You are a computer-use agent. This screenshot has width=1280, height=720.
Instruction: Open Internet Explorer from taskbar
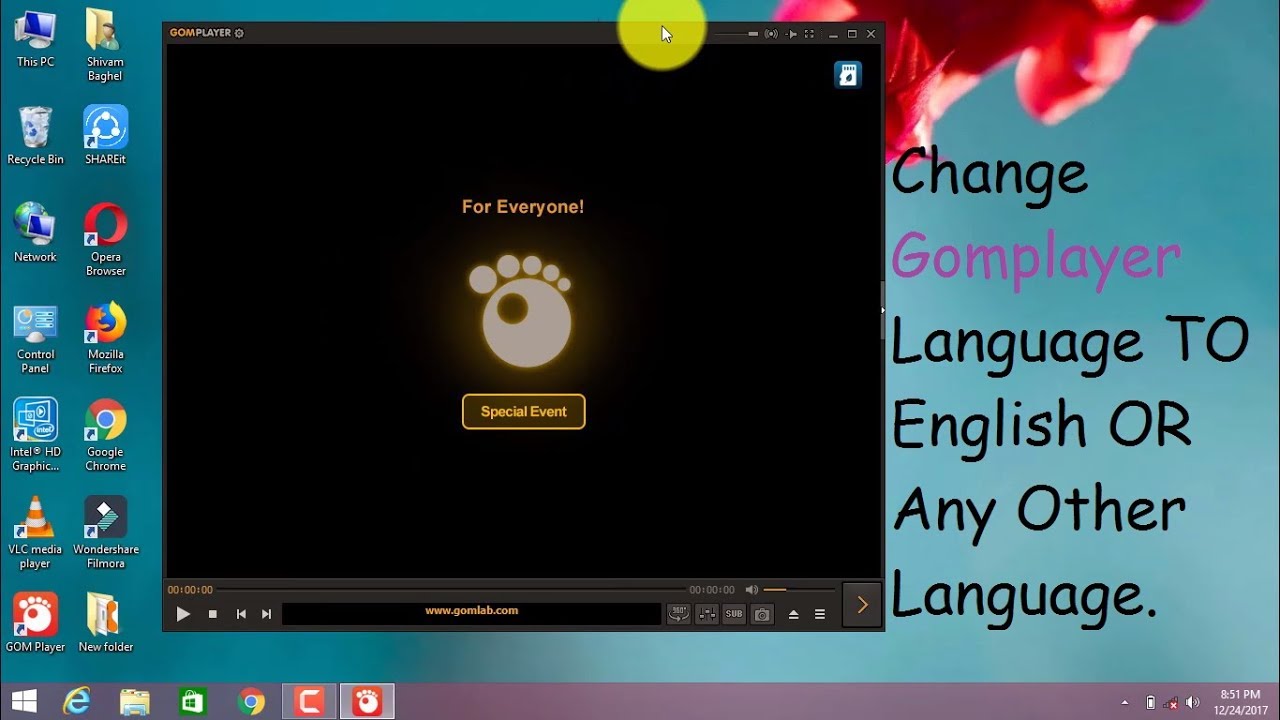(x=77, y=702)
